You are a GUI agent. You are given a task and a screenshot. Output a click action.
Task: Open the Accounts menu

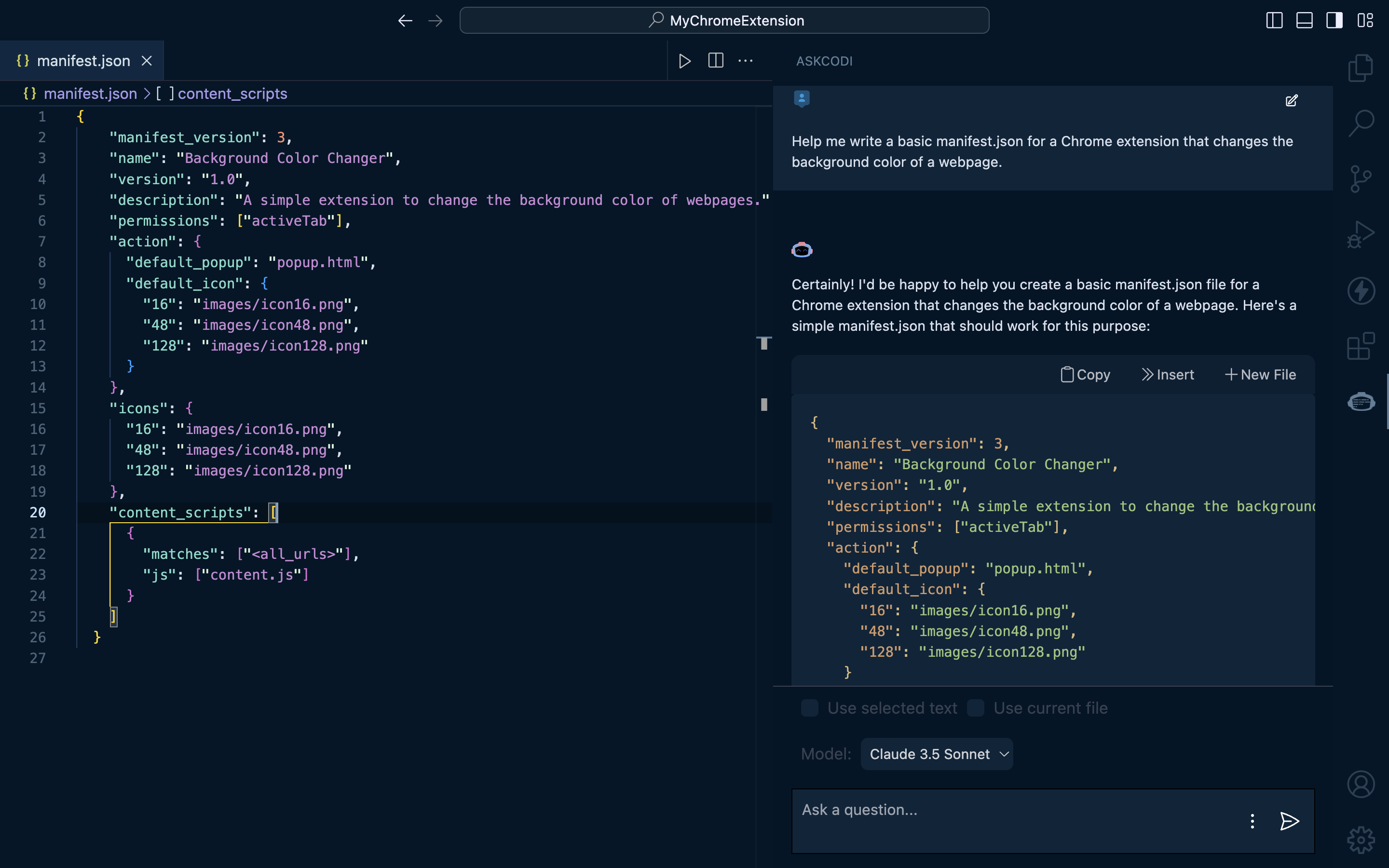1361,785
